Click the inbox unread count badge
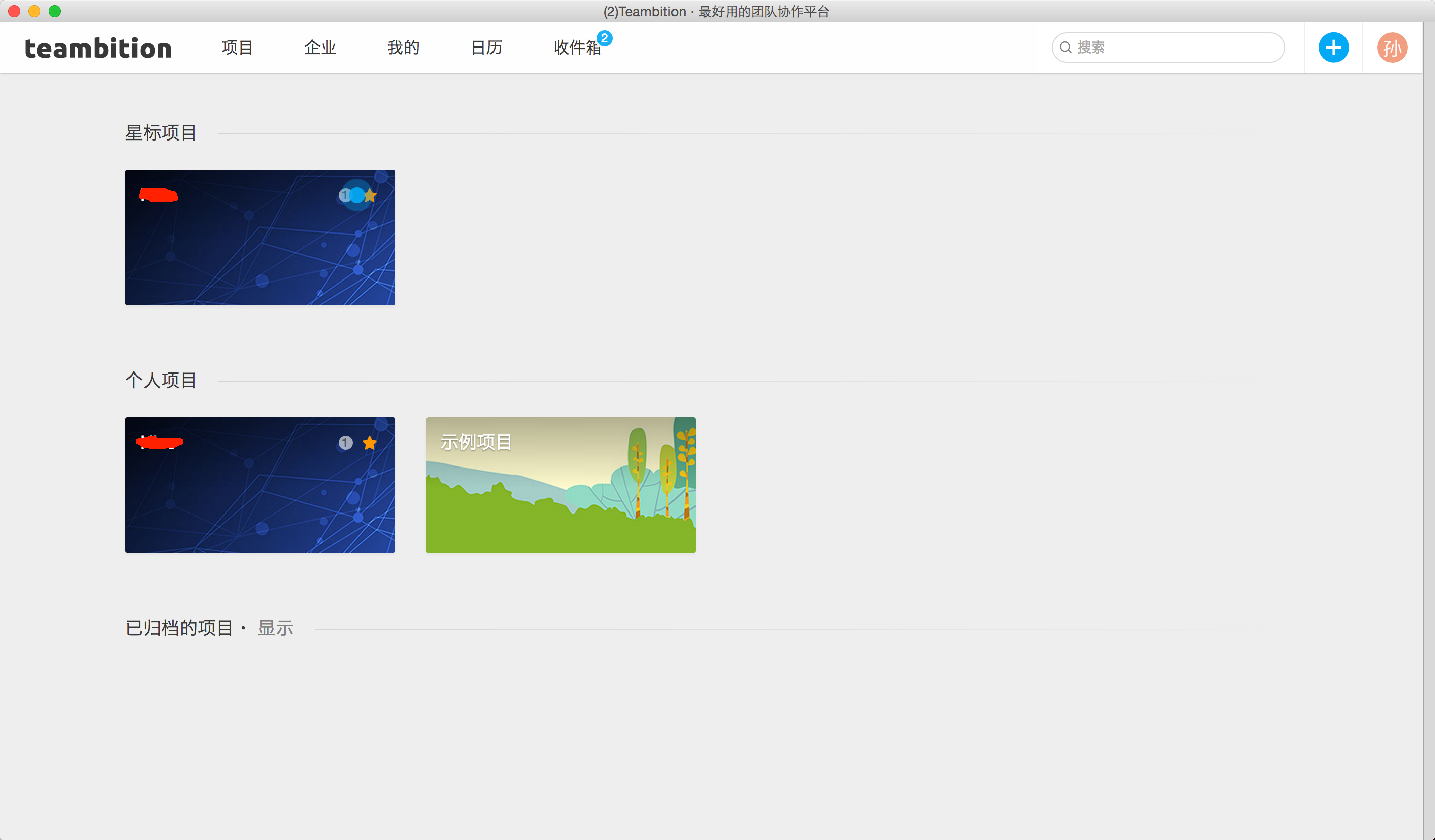 (605, 38)
